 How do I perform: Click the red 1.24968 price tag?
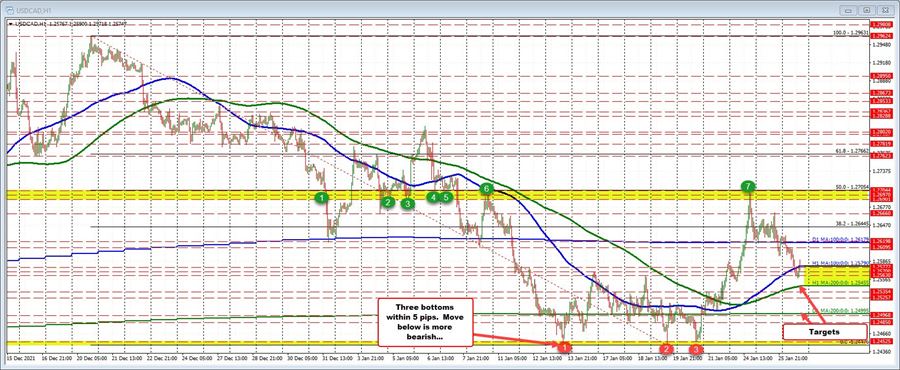point(881,315)
